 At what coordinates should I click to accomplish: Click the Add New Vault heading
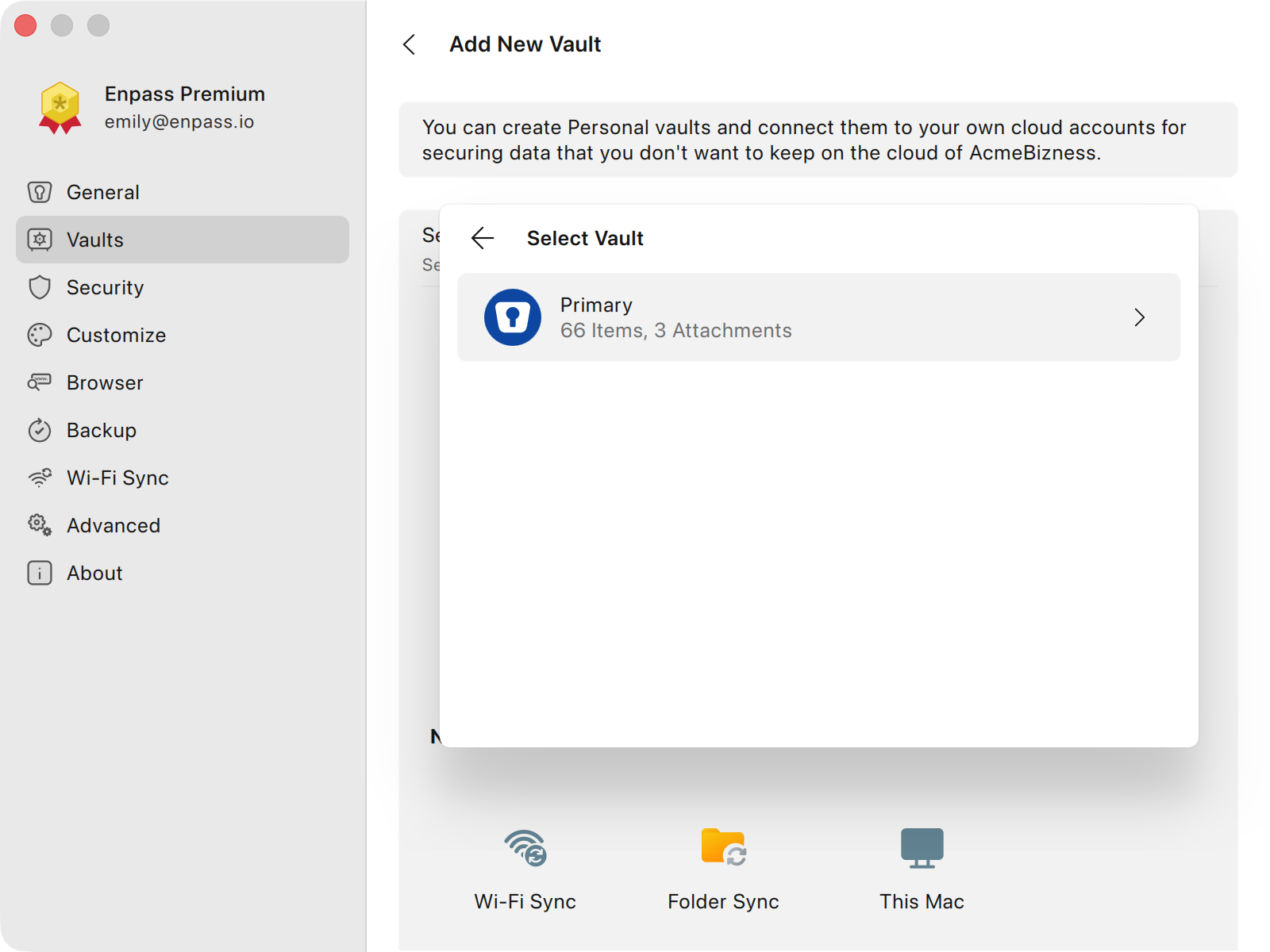click(525, 44)
